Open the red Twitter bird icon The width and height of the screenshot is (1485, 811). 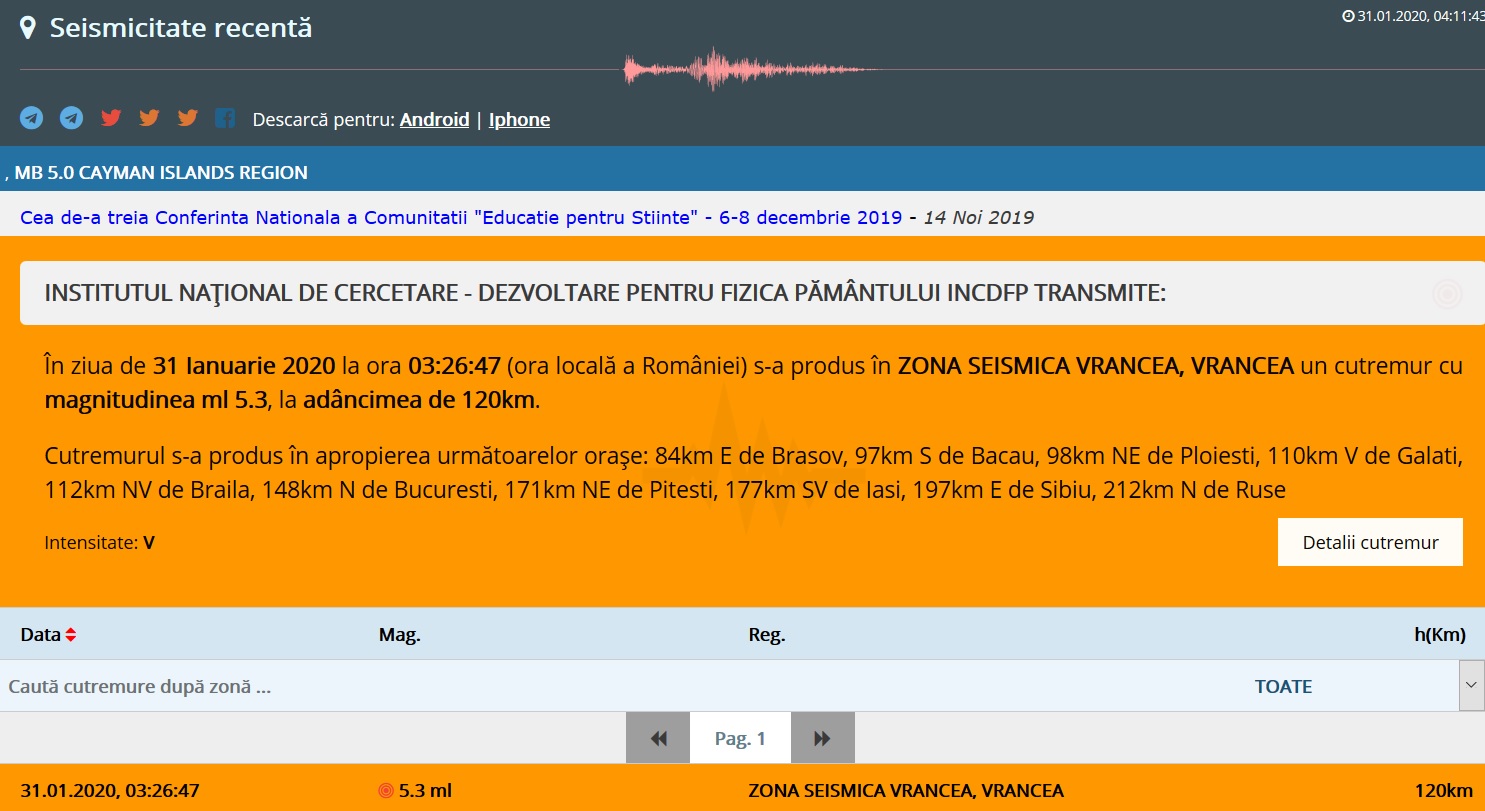click(x=111, y=118)
